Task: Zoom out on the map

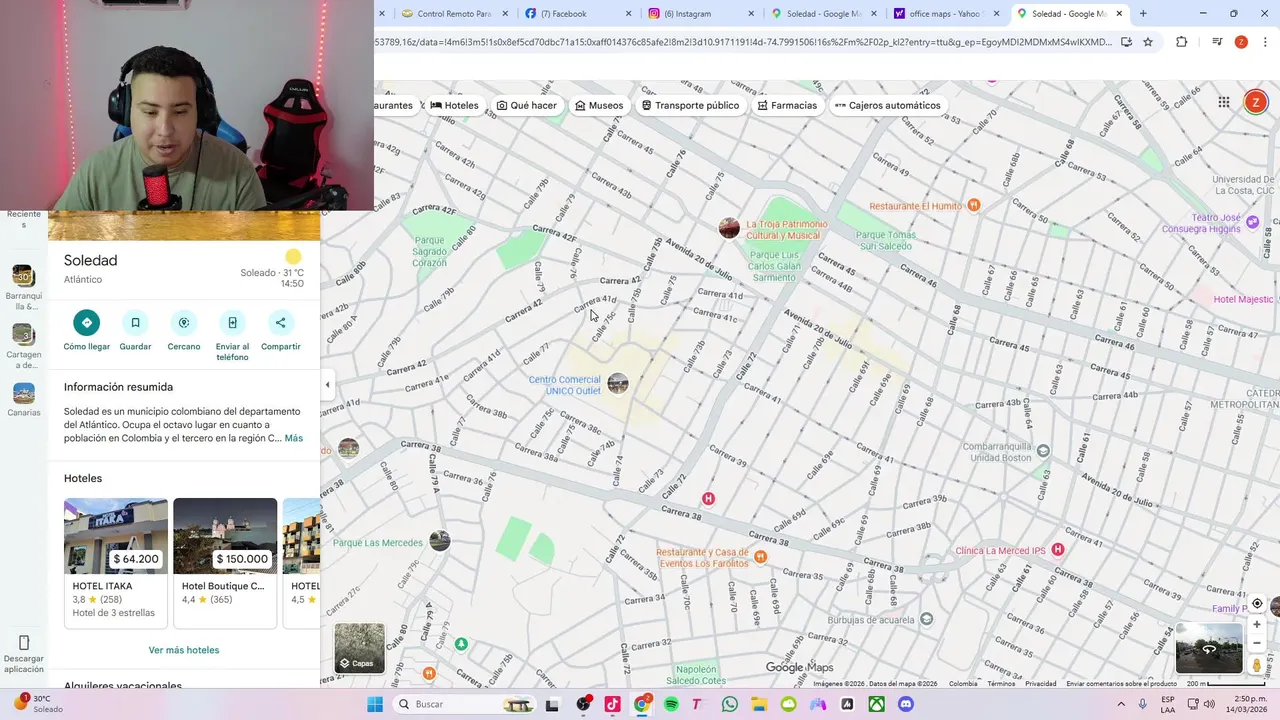Action: pos(1257,643)
